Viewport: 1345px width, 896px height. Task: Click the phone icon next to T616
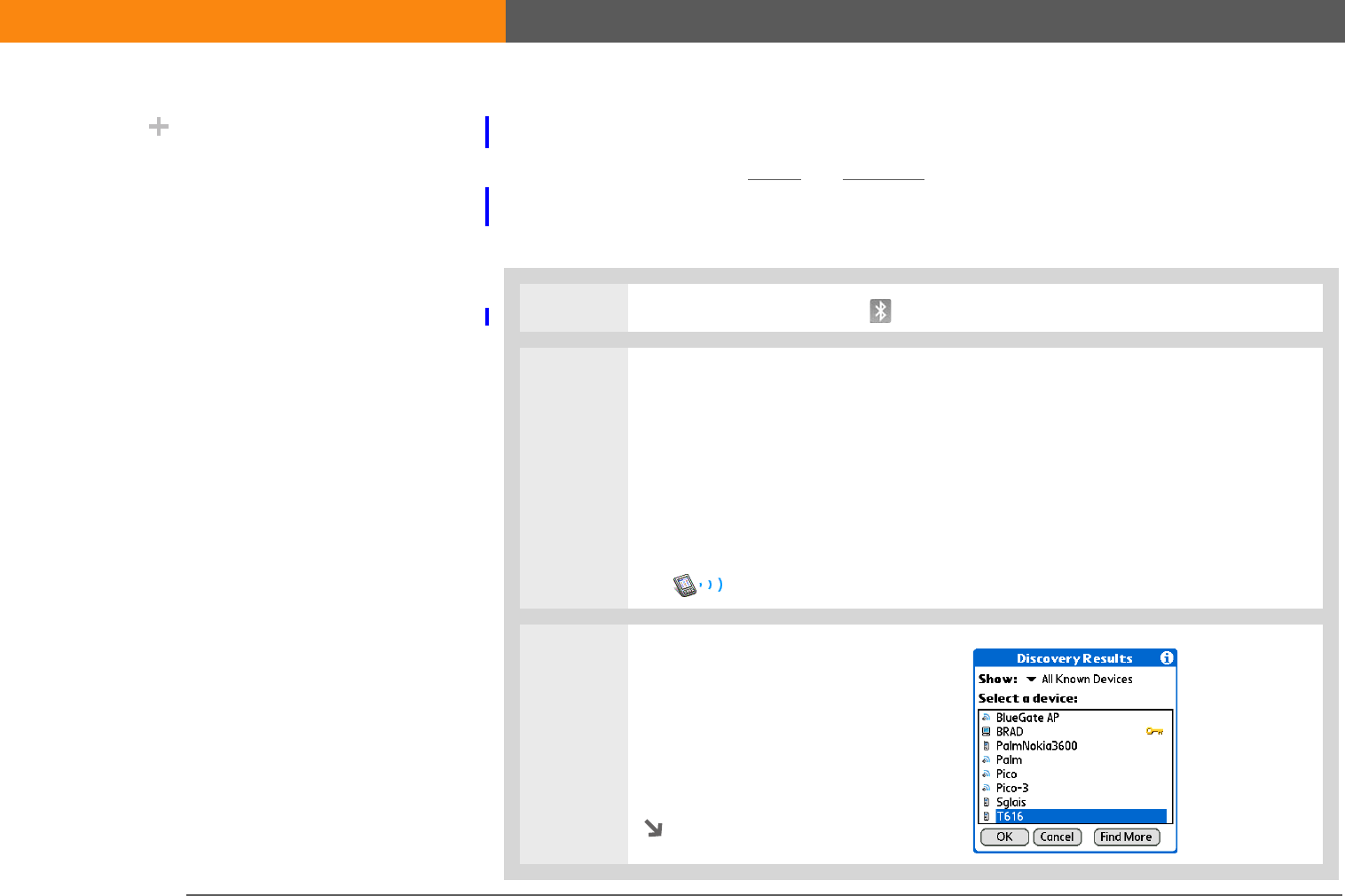[x=986, y=816]
